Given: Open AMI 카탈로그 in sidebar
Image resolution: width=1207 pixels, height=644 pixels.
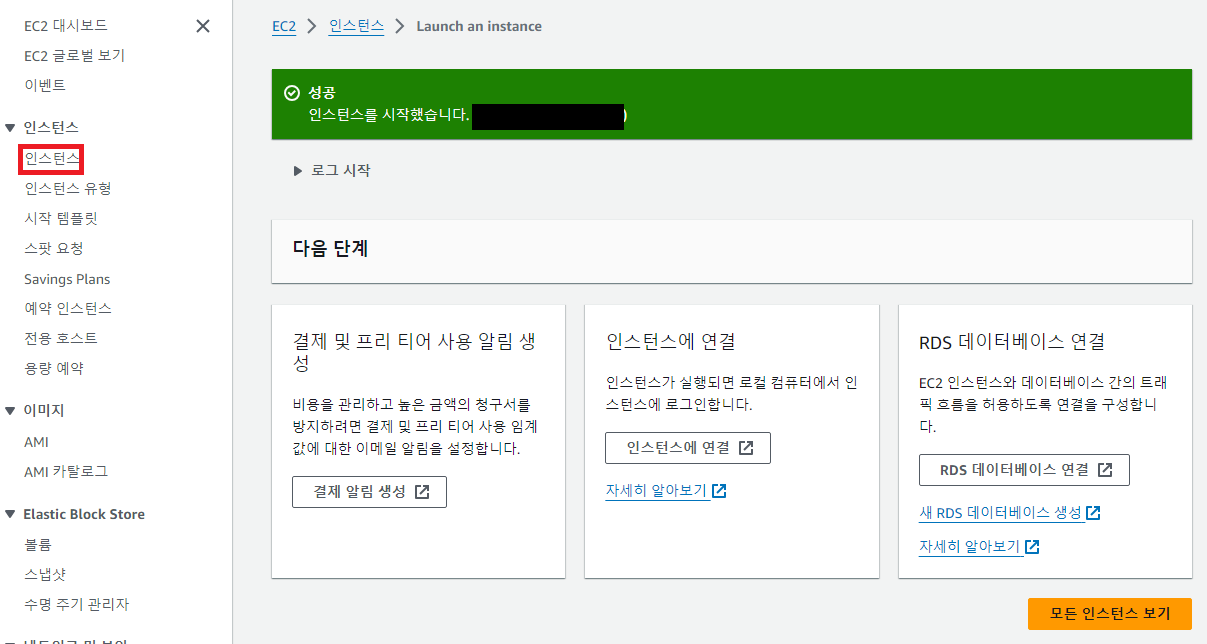Looking at the screenshot, I should click(x=66, y=471).
